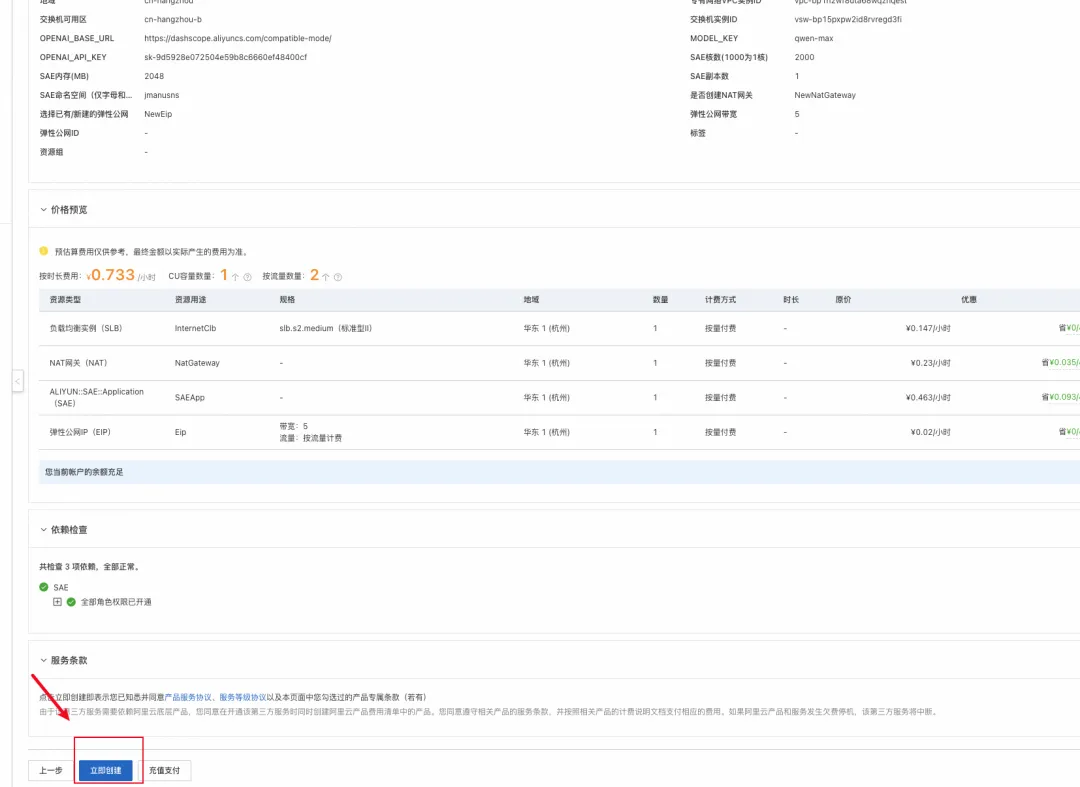Click the MODEL_KEY value qwen-max
Screen dimensions: 1080x787
(x=813, y=39)
